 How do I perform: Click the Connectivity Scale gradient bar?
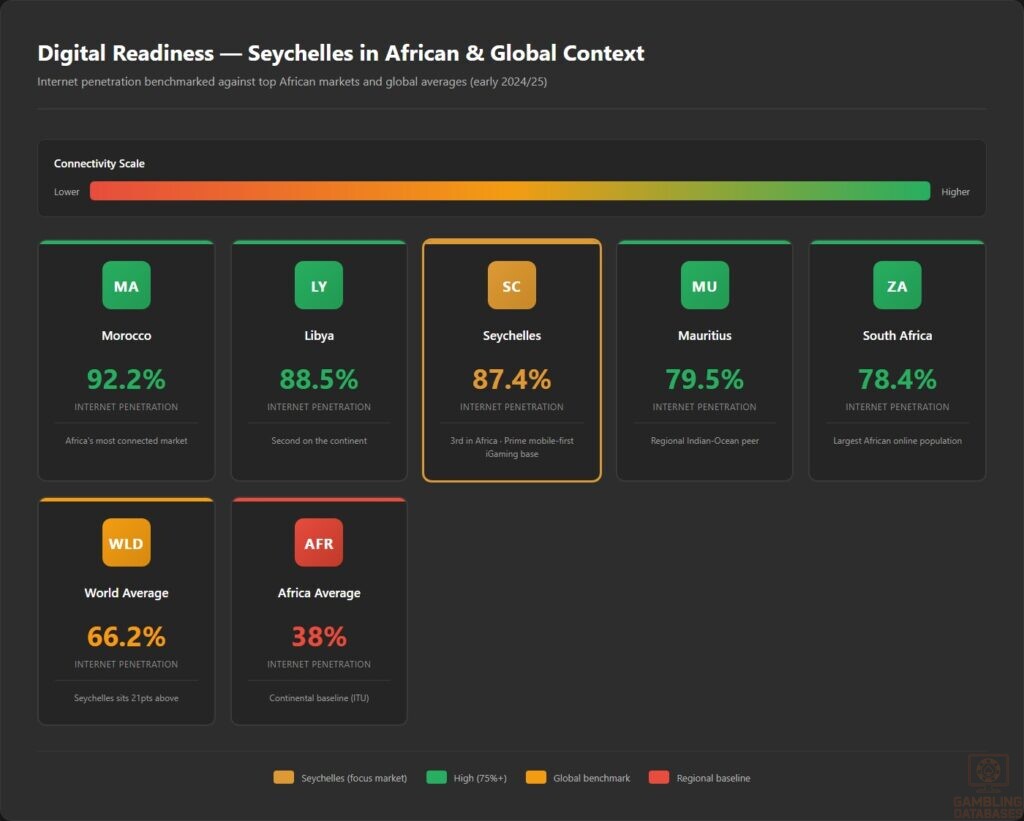(510, 191)
